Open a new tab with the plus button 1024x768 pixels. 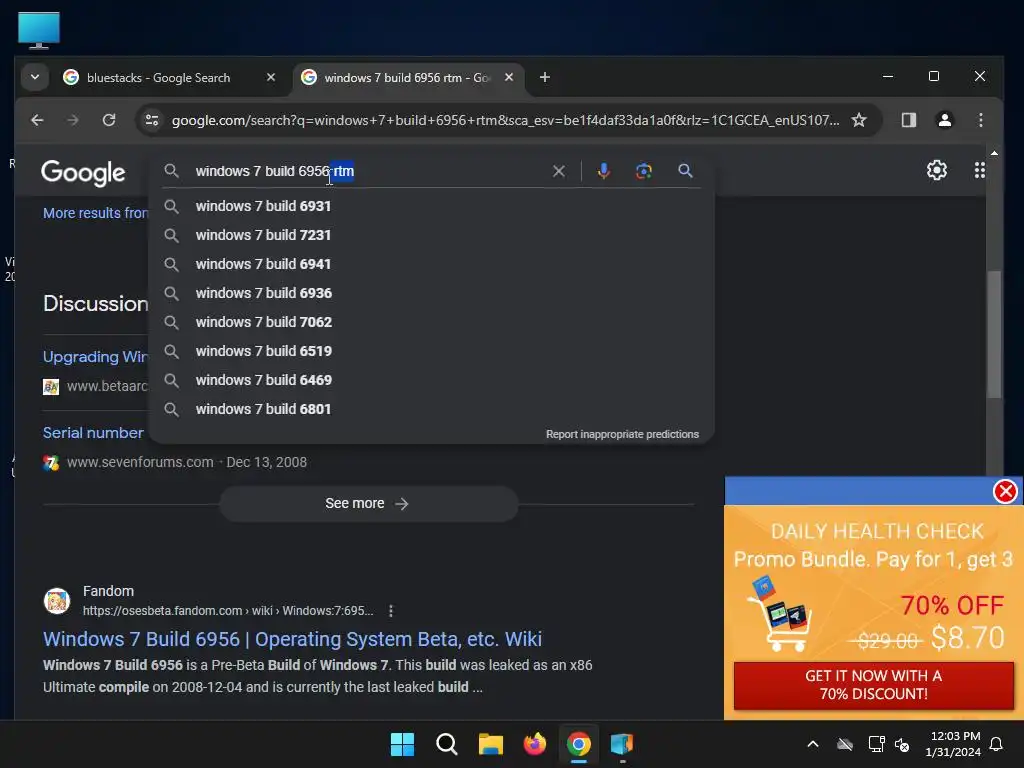(545, 78)
